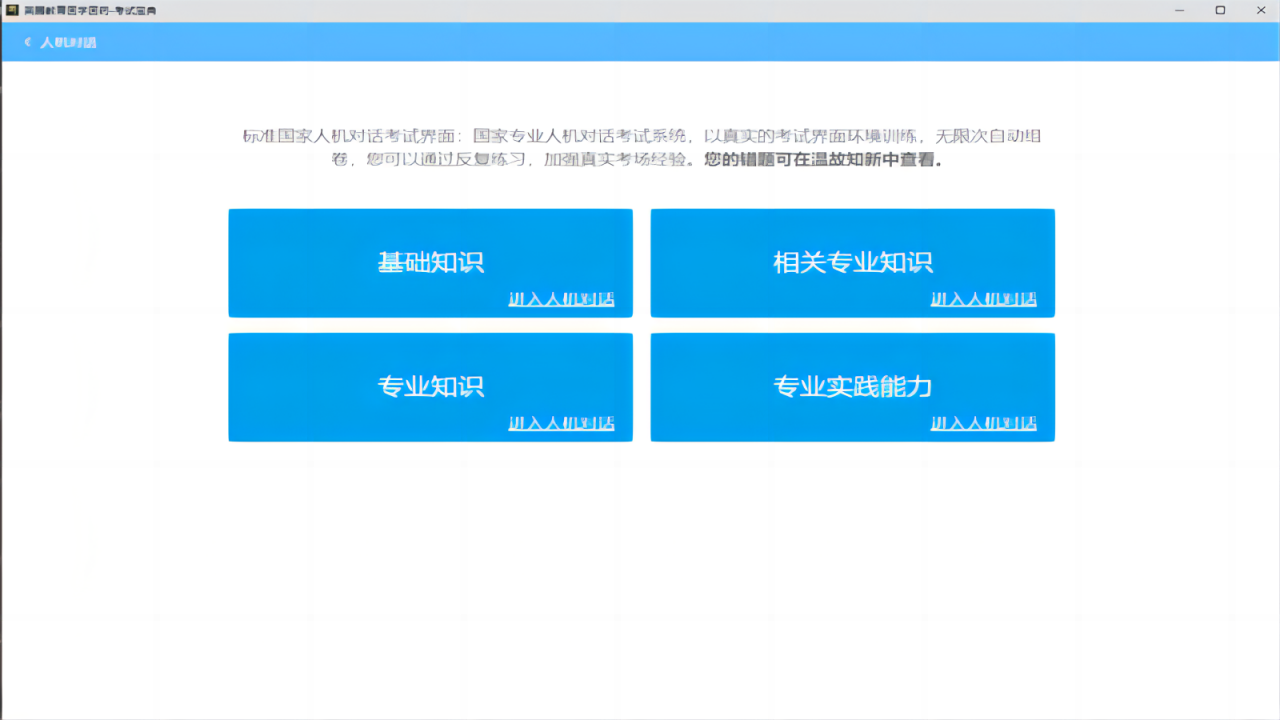This screenshot has height=720, width=1280.
Task: Click 进入人机对话 under 专业实践能力
Action: [984, 423]
